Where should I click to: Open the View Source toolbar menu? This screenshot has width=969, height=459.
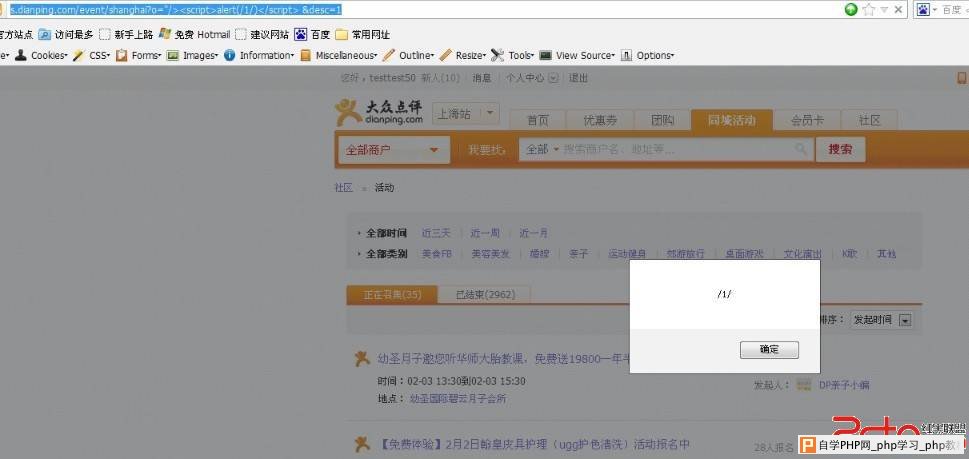(x=577, y=55)
